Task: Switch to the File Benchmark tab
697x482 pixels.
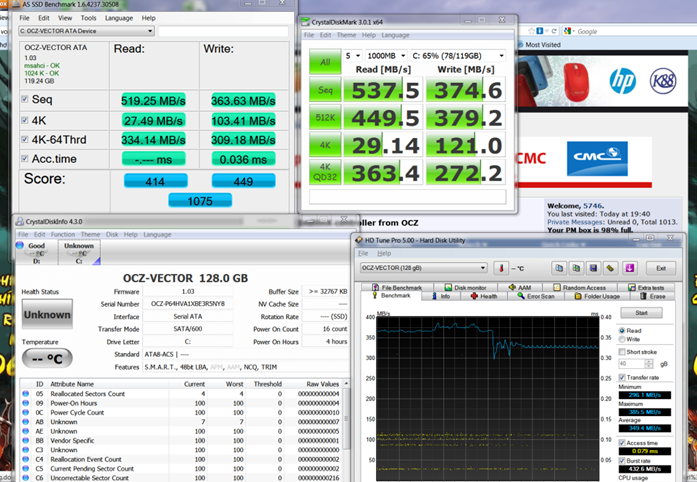Action: pos(397,288)
